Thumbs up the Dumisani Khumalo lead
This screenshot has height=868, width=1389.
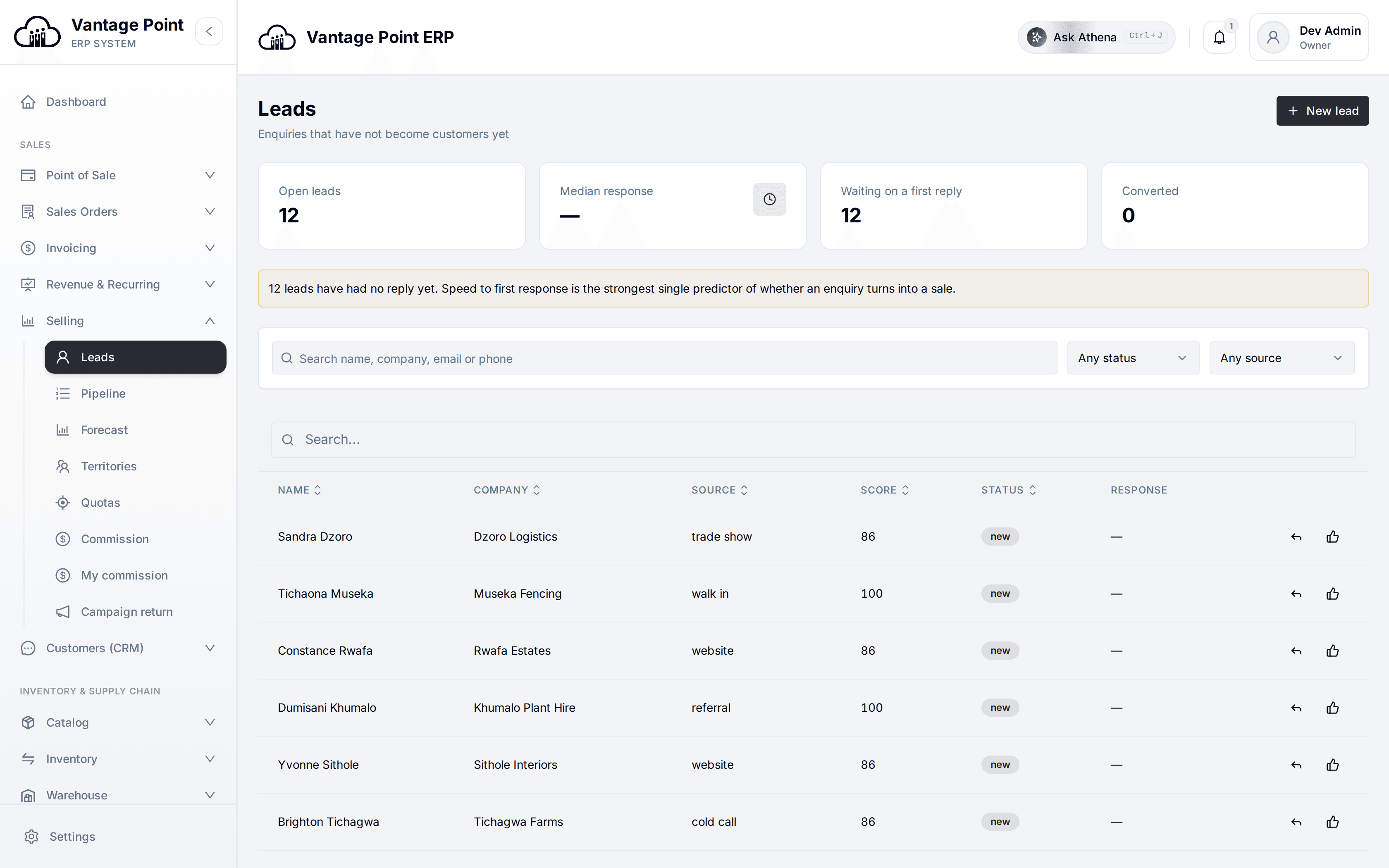1333,708
